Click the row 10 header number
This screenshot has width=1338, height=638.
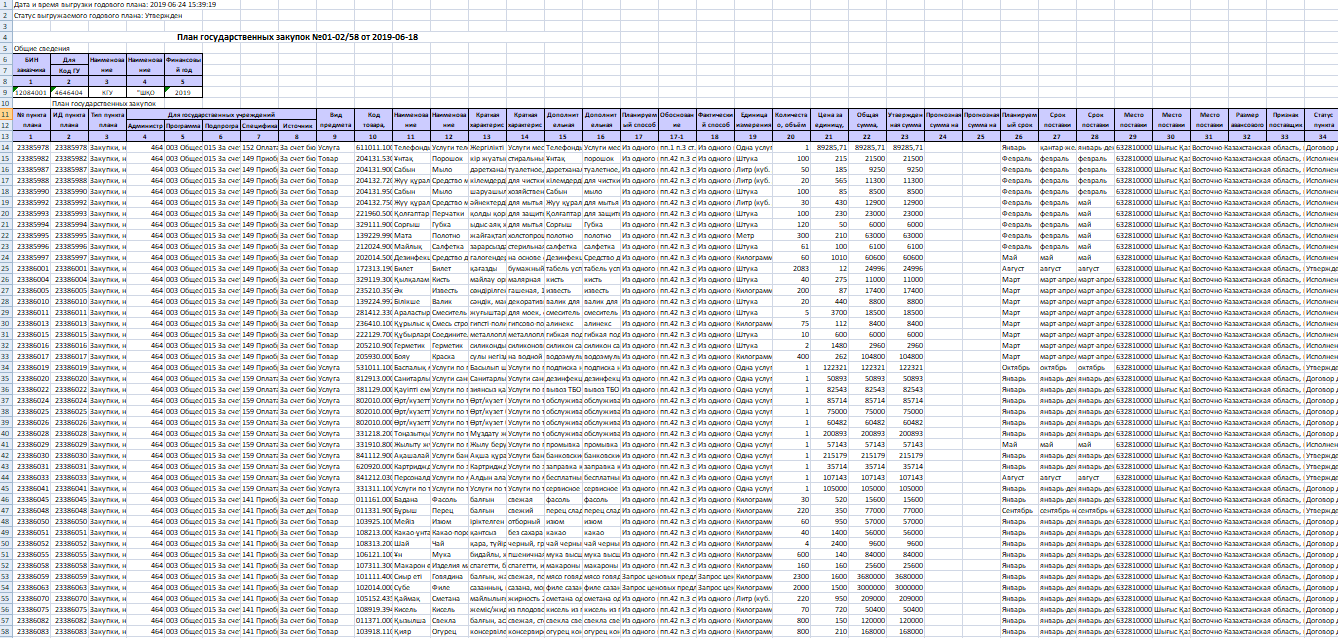(6, 103)
